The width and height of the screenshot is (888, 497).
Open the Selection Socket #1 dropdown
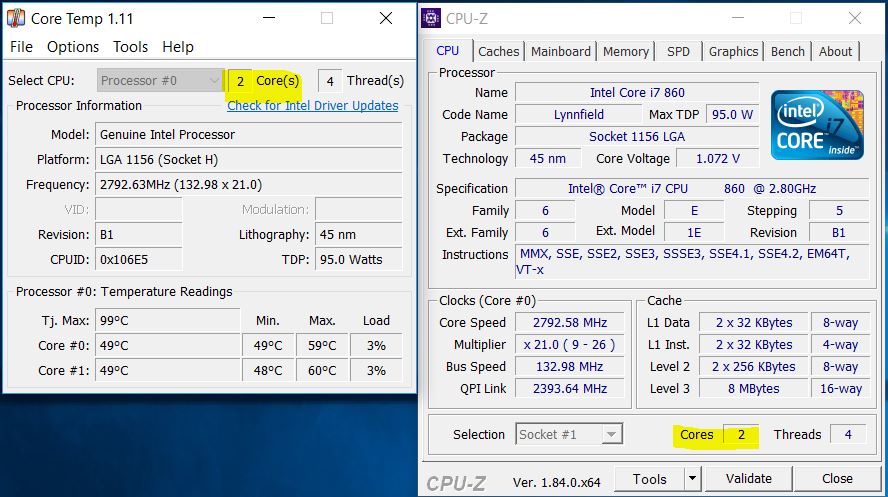click(x=569, y=434)
